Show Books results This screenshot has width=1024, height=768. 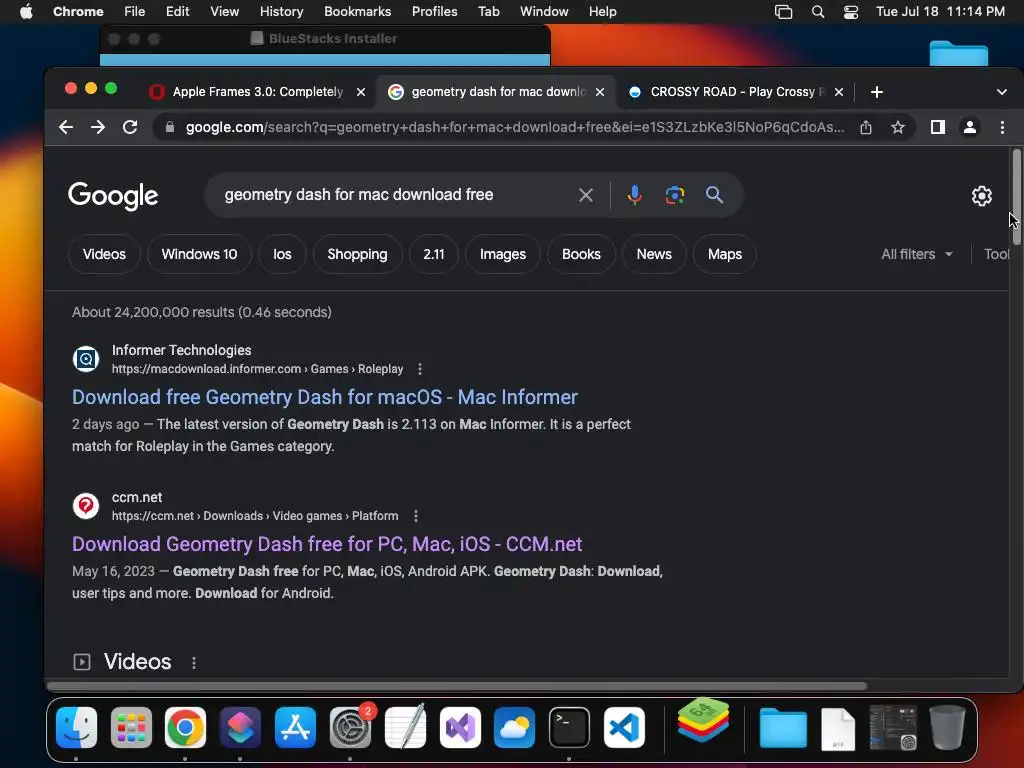coord(581,254)
